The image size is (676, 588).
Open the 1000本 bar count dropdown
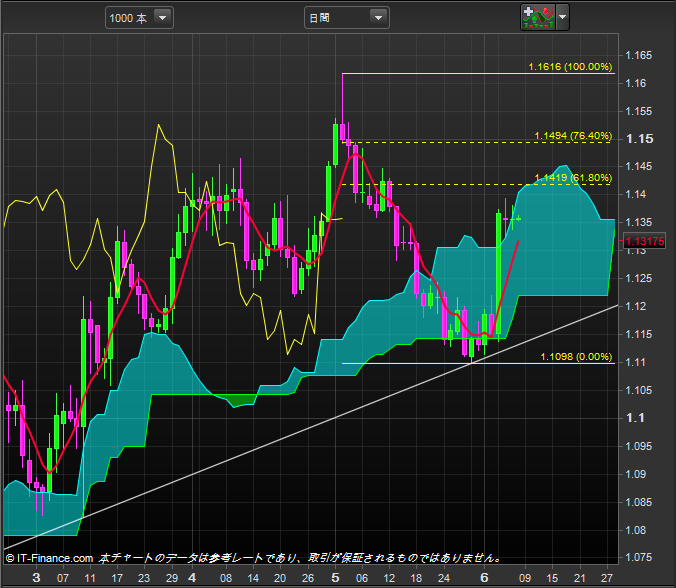click(139, 18)
